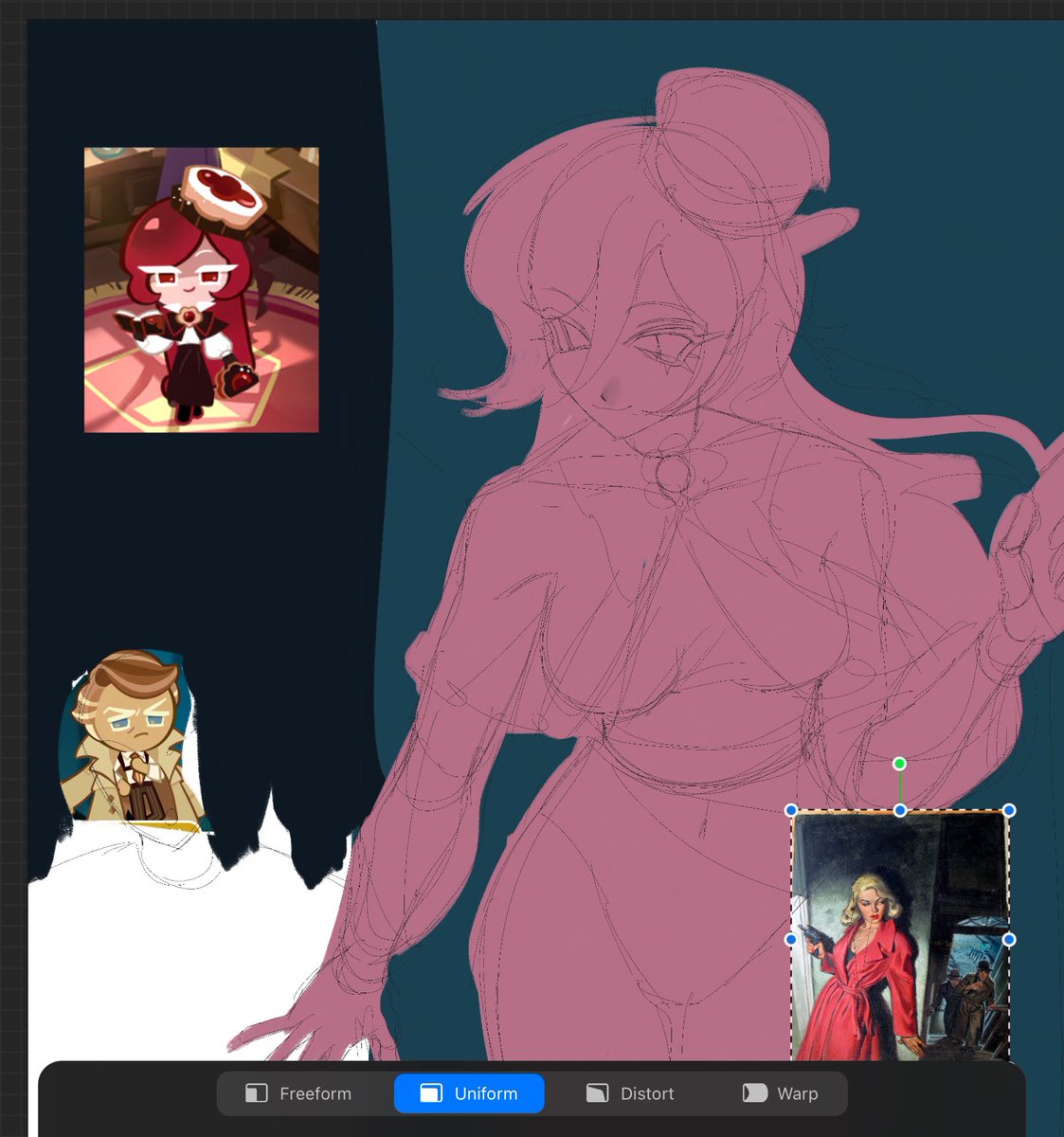Screen dimensions: 1064x1137
Task: Click the top-left blue transform handle
Action: 791,810
